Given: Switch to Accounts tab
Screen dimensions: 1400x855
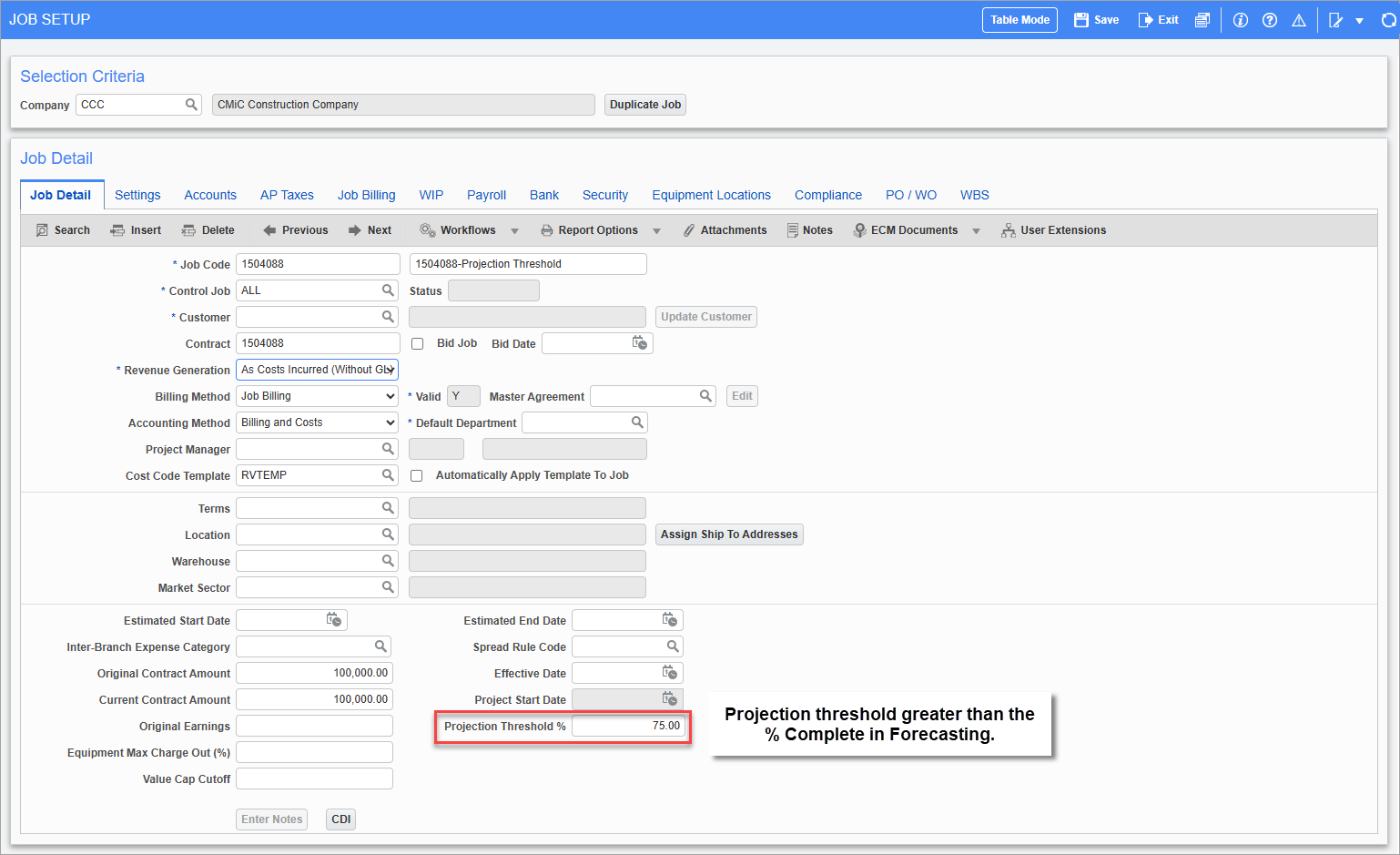Looking at the screenshot, I should pos(210,195).
